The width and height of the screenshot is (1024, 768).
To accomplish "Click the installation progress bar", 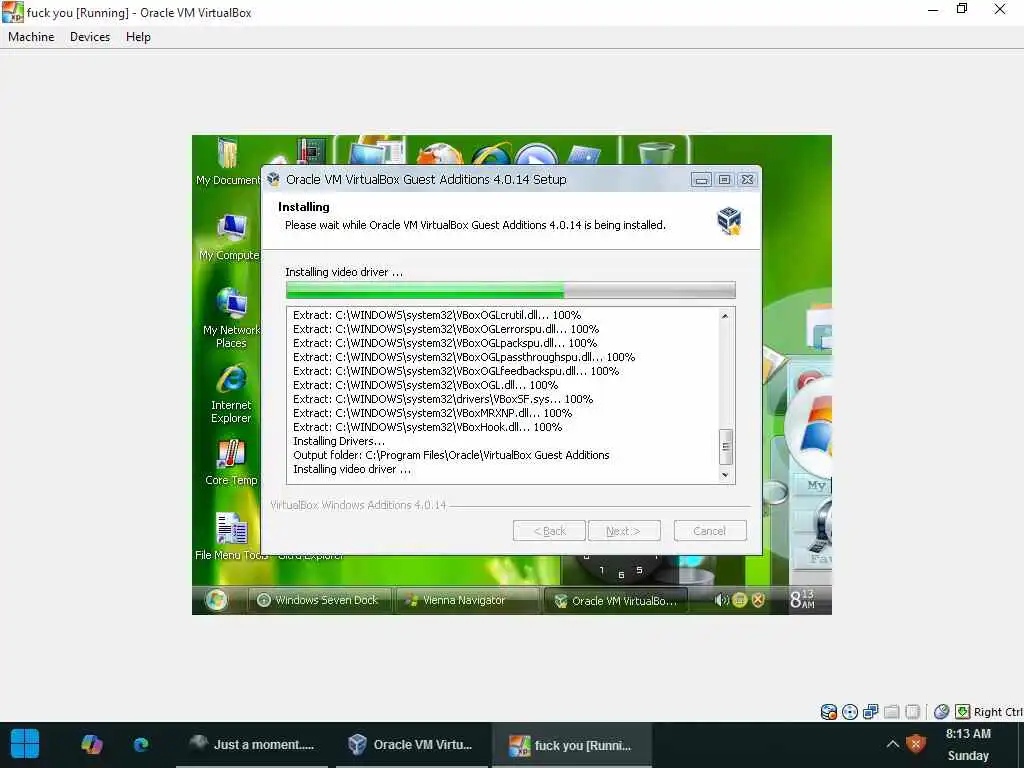I will [511, 290].
